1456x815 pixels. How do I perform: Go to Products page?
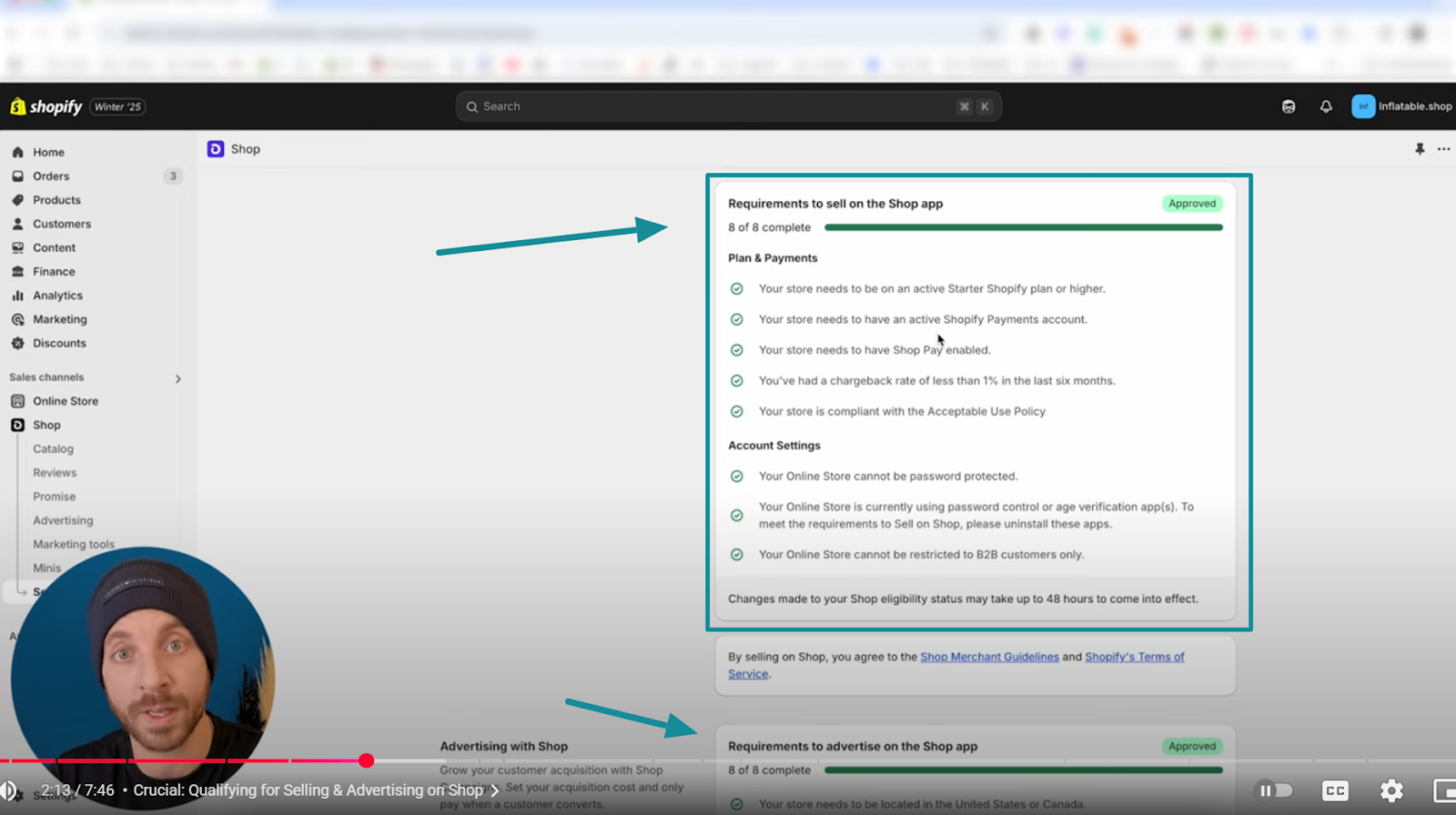pos(56,199)
